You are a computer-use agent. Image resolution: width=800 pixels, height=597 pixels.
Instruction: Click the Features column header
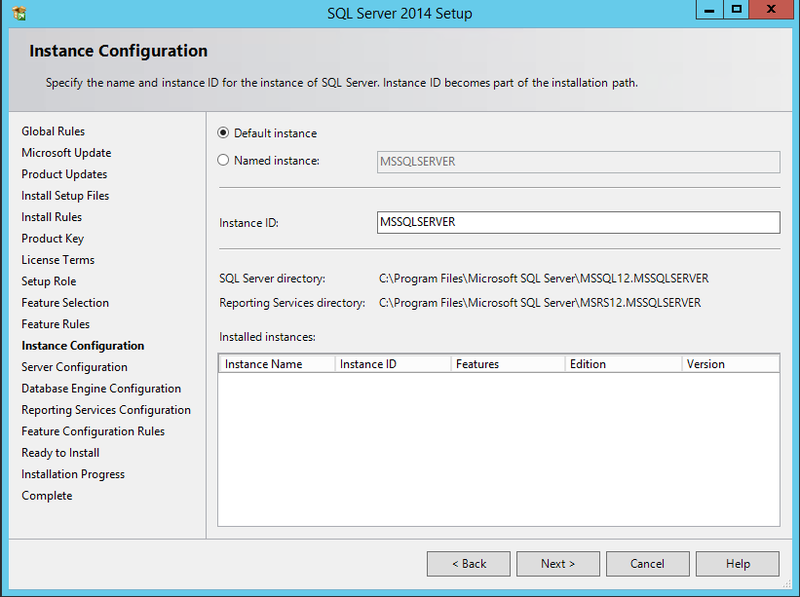click(x=507, y=364)
